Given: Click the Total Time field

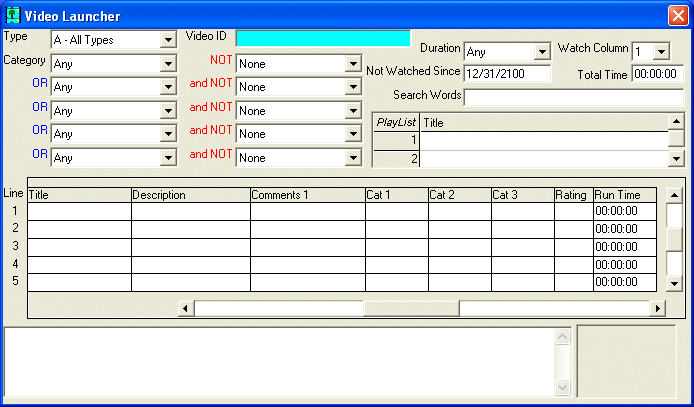Looking at the screenshot, I should coord(657,74).
